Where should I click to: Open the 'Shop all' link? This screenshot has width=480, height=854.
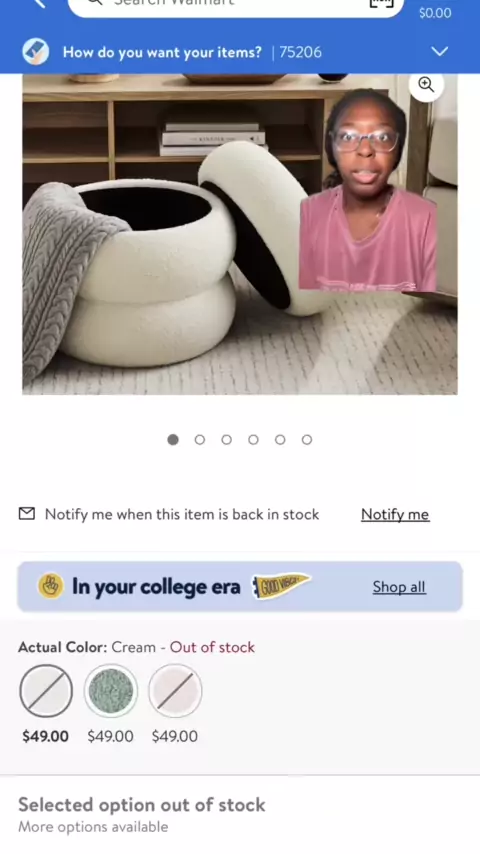pos(399,587)
